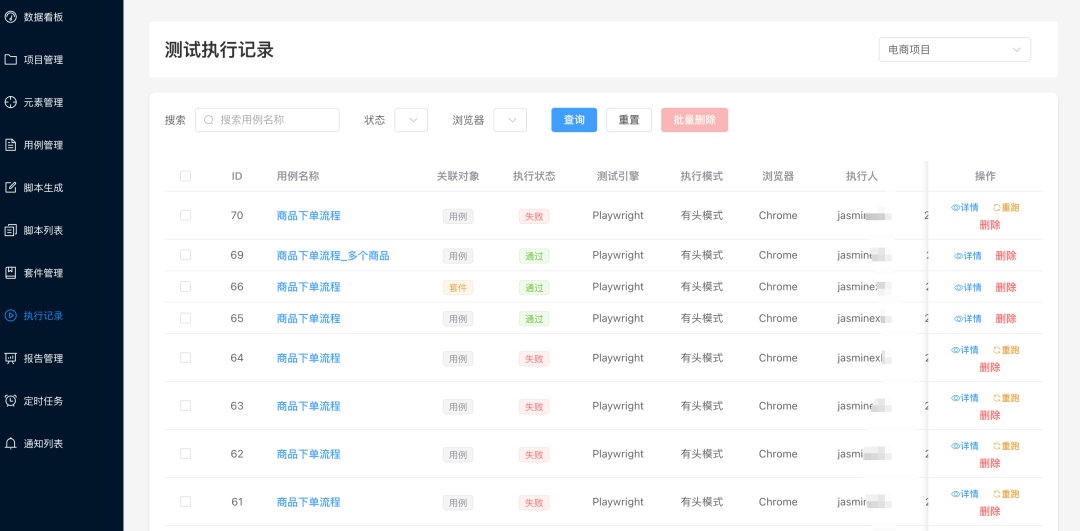Expand the 状态 filter dropdown
Viewport: 1080px width, 531px height.
click(x=411, y=120)
